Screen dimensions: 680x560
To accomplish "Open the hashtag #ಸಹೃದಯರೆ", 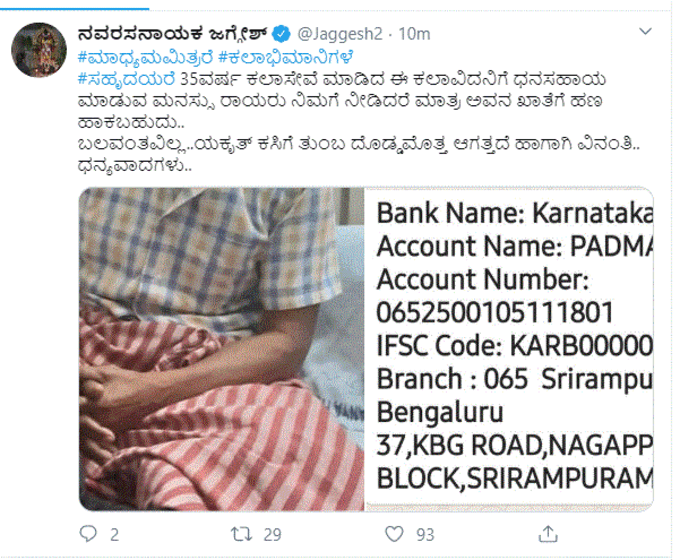I will [127, 79].
